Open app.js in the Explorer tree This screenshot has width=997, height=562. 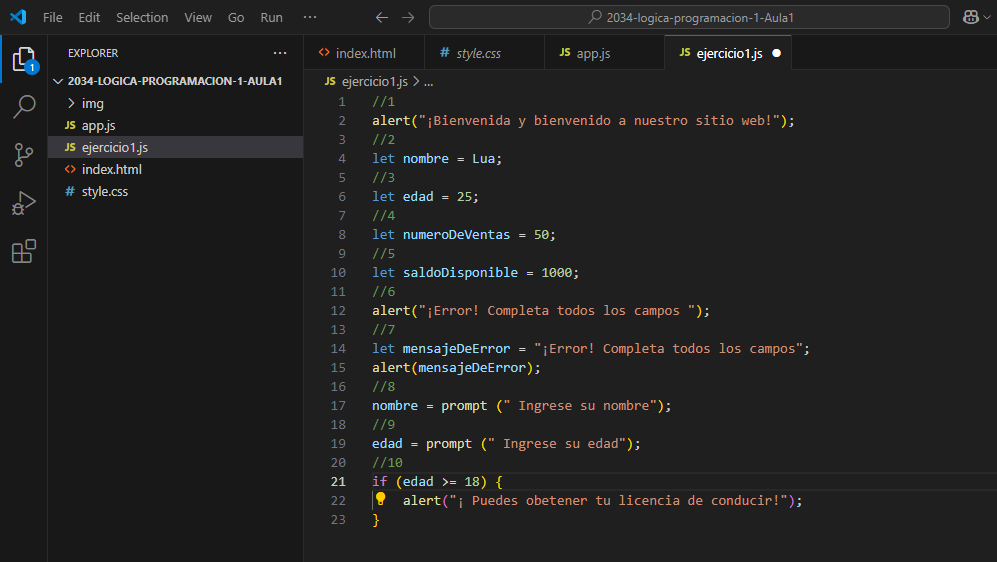pyautogui.click(x=175, y=125)
